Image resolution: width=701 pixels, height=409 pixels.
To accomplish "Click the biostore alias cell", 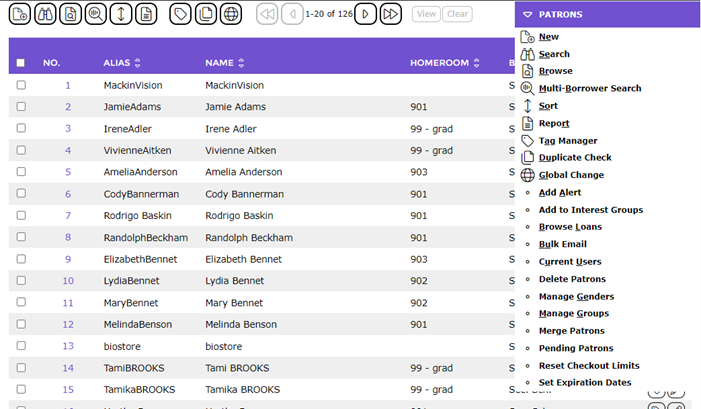I will tap(122, 346).
